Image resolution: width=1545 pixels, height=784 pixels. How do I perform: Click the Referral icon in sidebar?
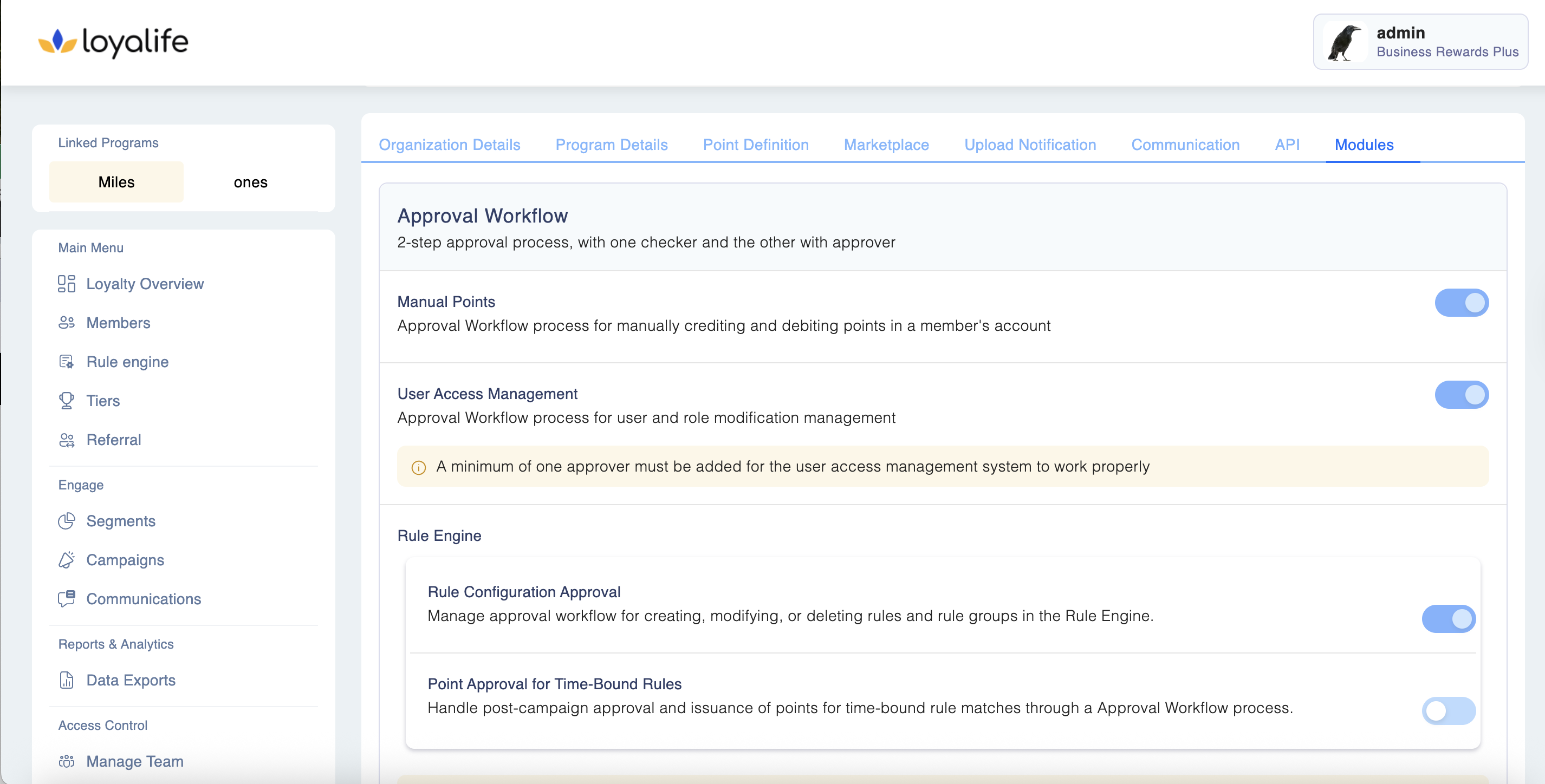67,440
